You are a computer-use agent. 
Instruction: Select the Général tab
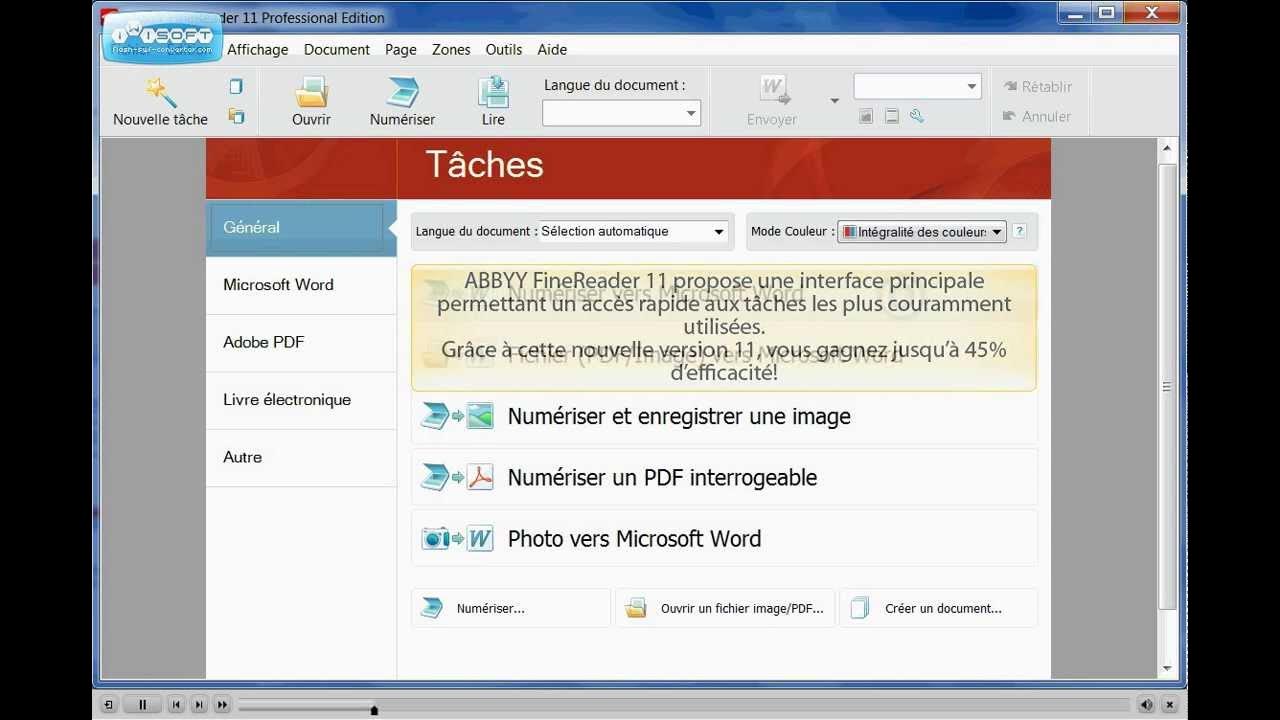(301, 227)
